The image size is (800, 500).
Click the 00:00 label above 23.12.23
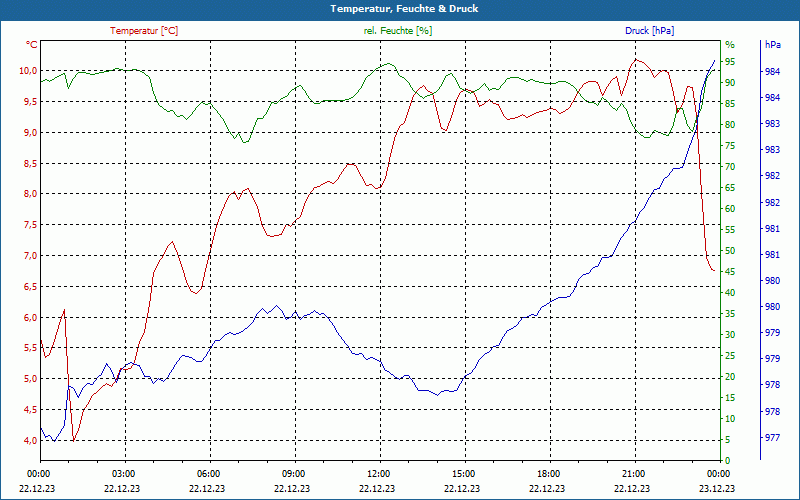717,473
